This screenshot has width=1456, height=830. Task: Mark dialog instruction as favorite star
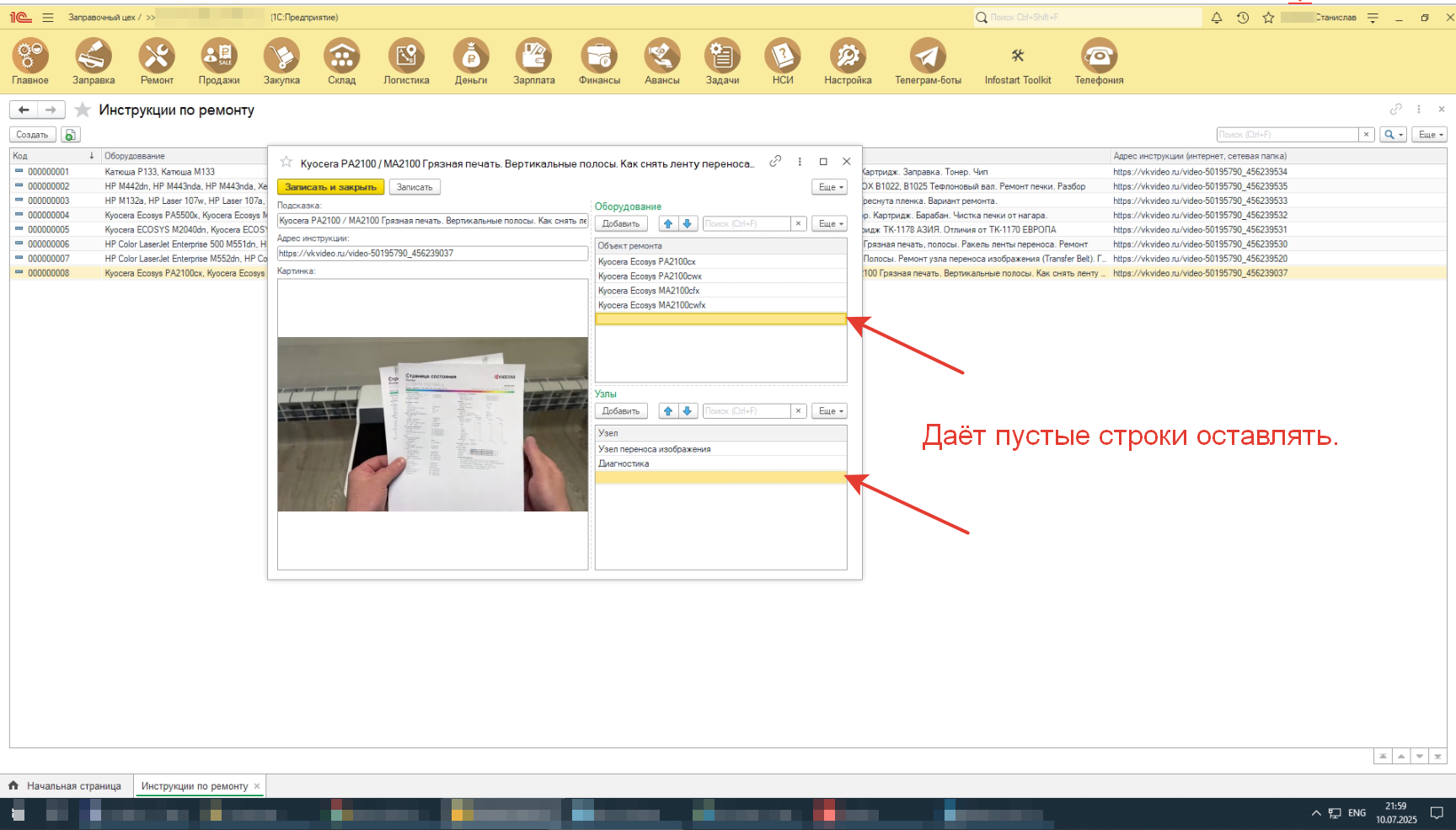pyautogui.click(x=286, y=162)
